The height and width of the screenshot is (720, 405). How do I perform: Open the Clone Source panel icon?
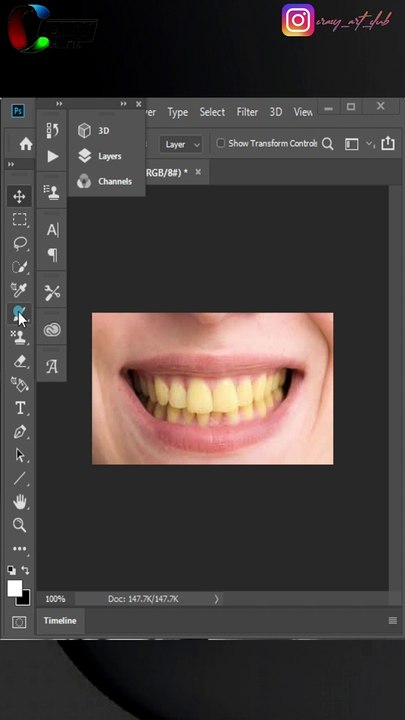(x=52, y=191)
